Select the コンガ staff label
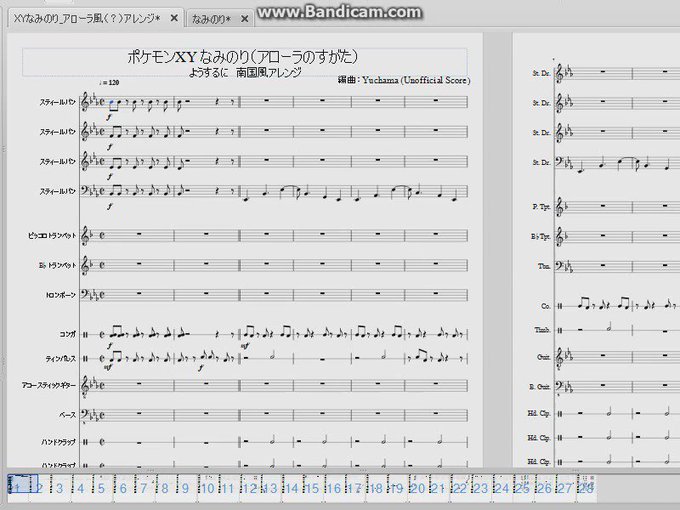The height and width of the screenshot is (510, 680). (x=68, y=334)
